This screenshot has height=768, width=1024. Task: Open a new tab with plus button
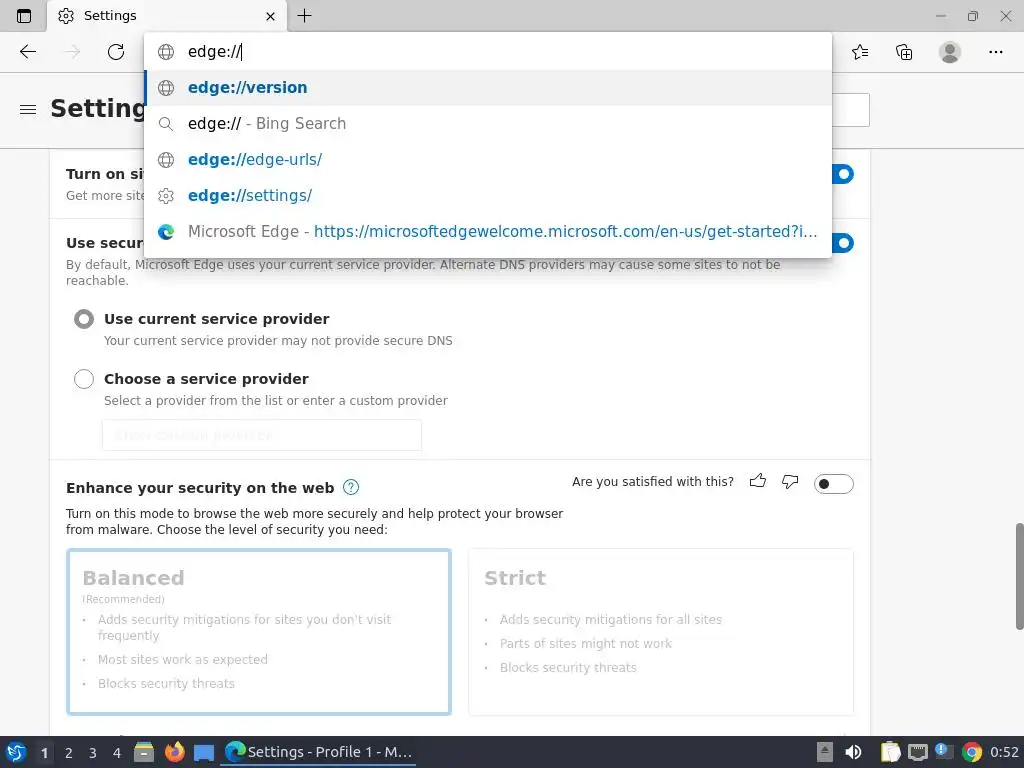304,16
